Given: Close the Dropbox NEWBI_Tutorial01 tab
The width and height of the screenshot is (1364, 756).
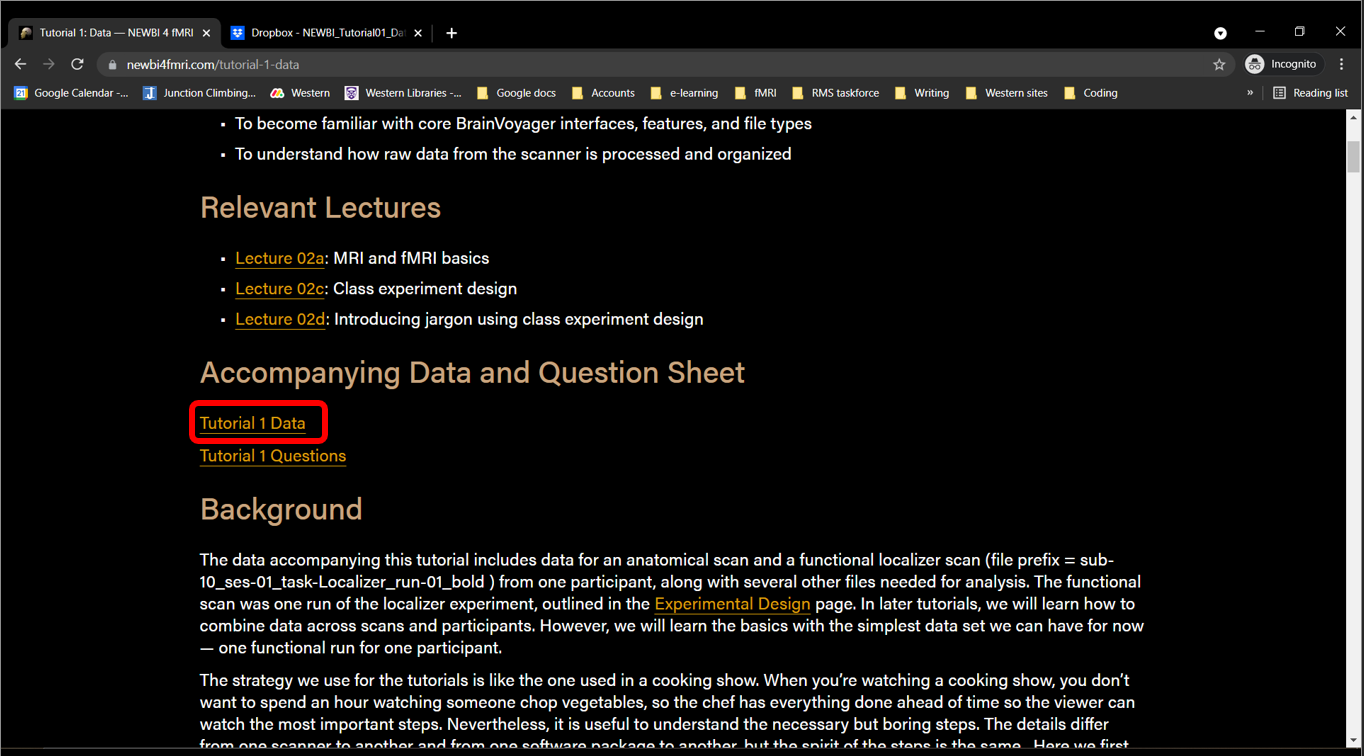Looking at the screenshot, I should (418, 33).
